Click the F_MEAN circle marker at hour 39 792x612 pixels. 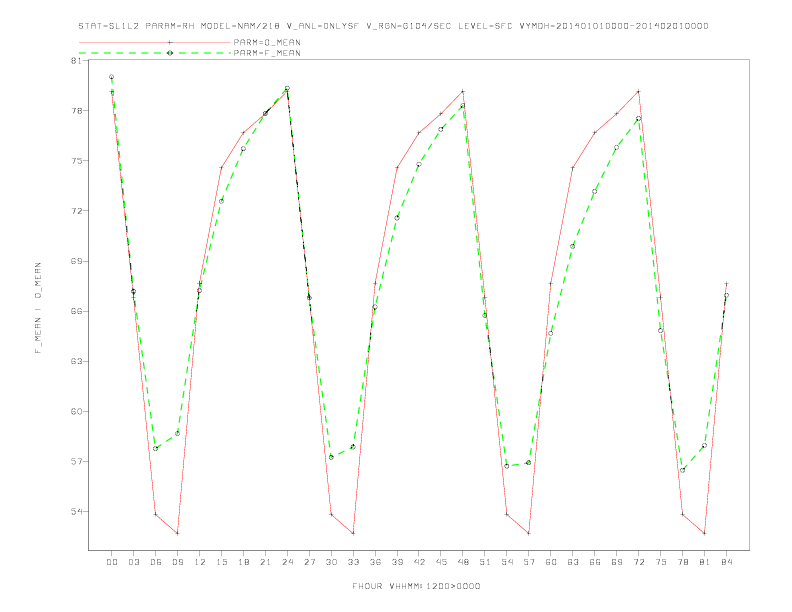click(x=397, y=218)
